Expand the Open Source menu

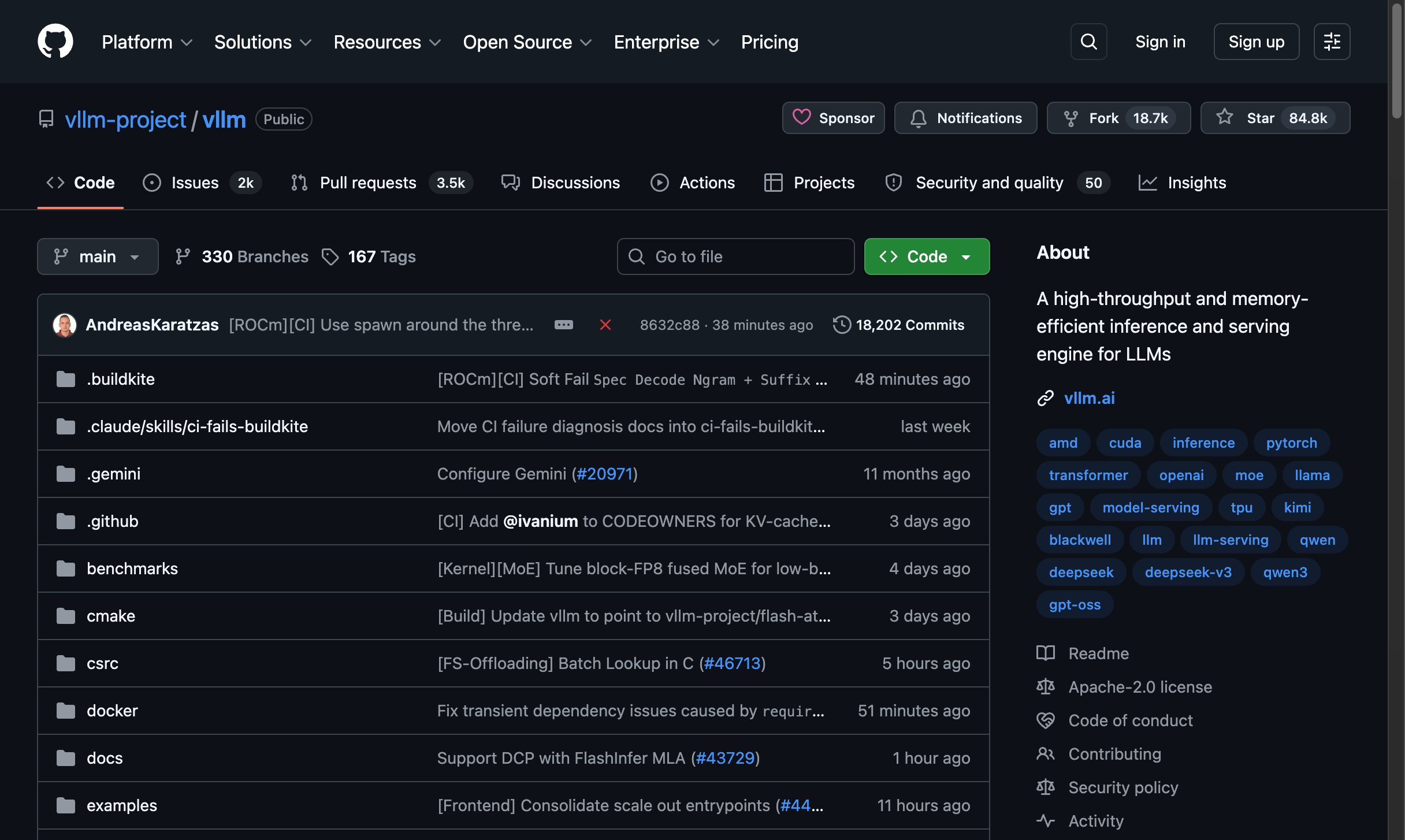click(527, 42)
